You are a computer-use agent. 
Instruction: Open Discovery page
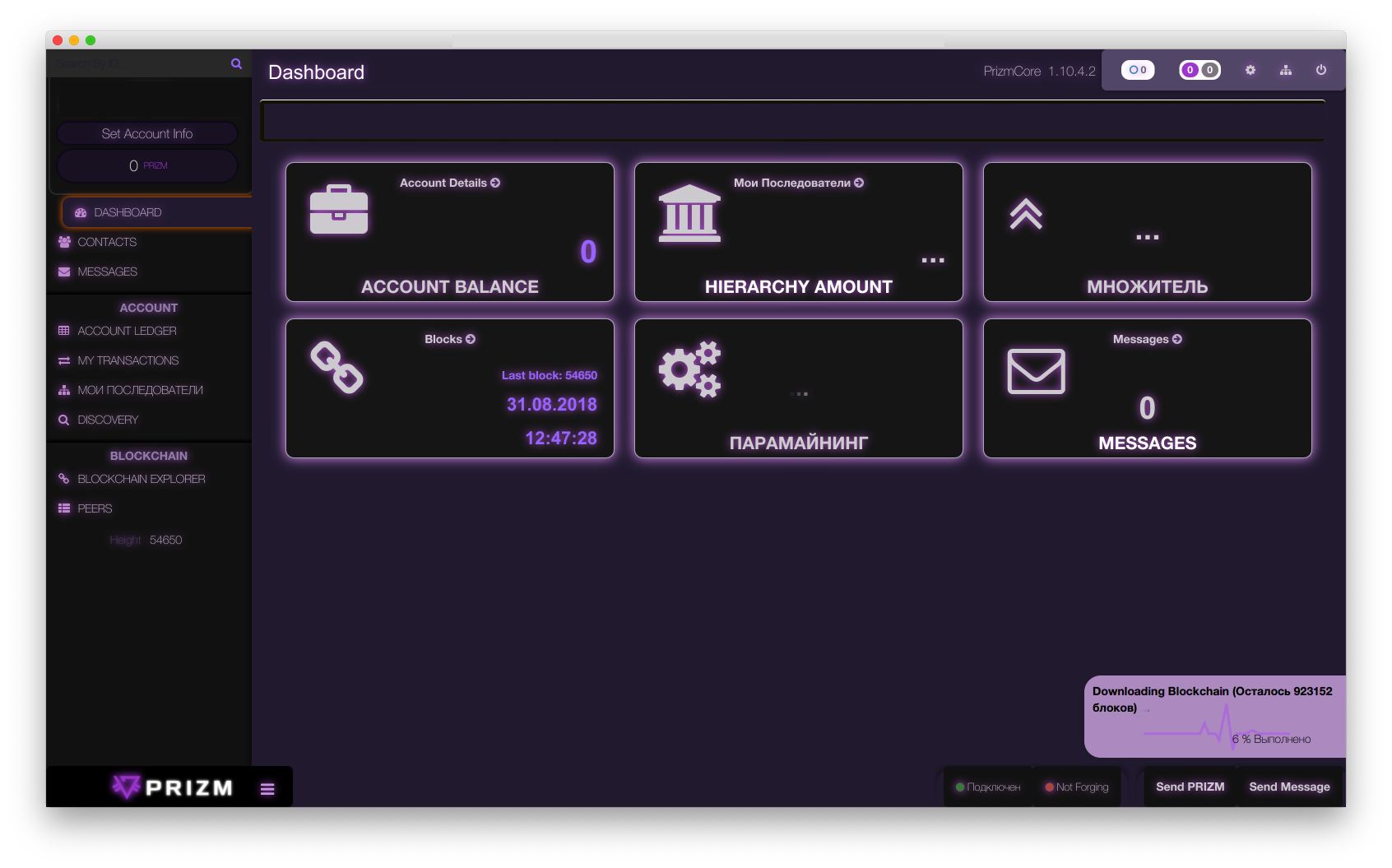point(108,420)
